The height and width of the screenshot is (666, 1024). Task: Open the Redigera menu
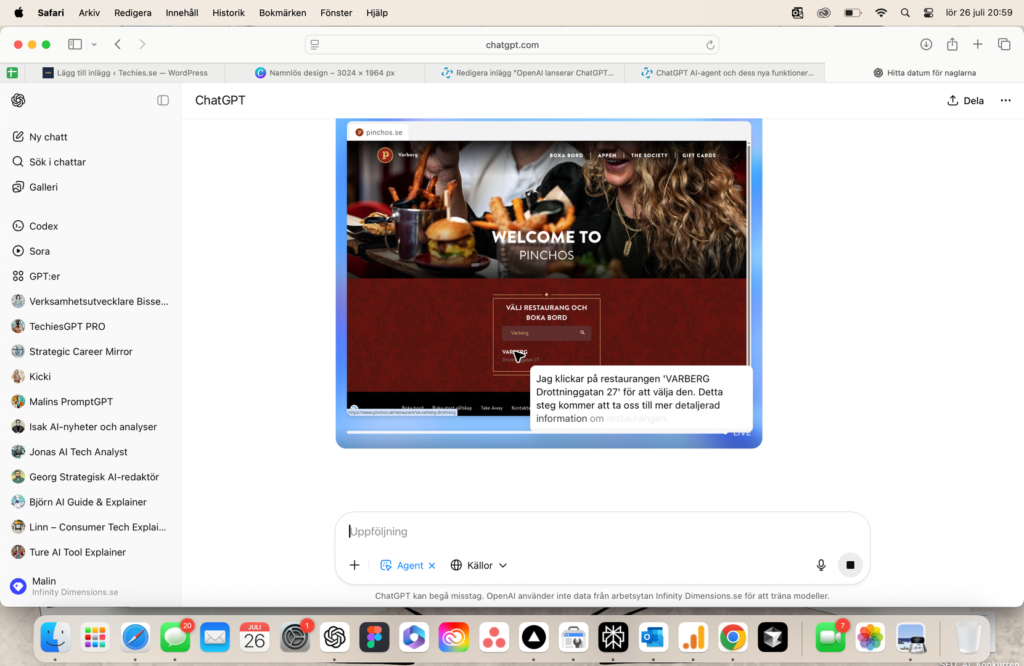point(133,12)
